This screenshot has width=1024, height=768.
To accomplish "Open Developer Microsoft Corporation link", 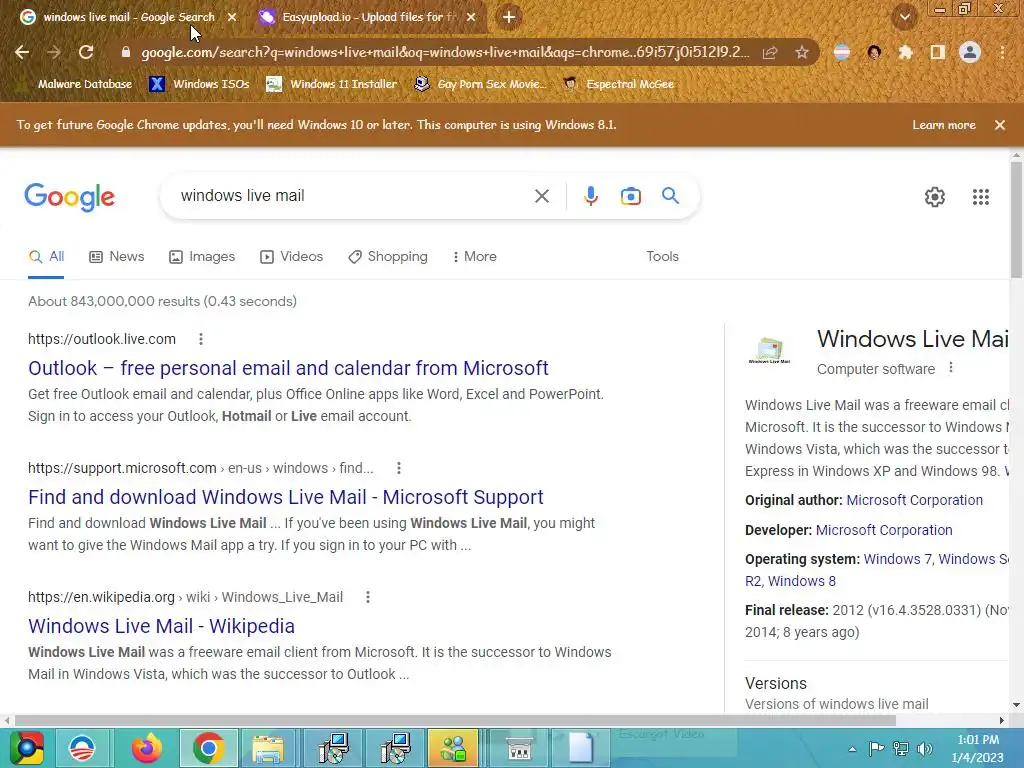I will point(884,530).
